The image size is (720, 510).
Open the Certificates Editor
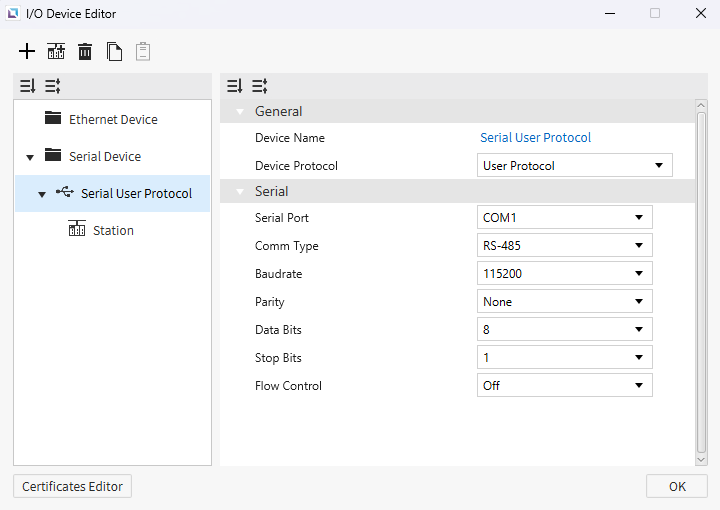click(72, 487)
